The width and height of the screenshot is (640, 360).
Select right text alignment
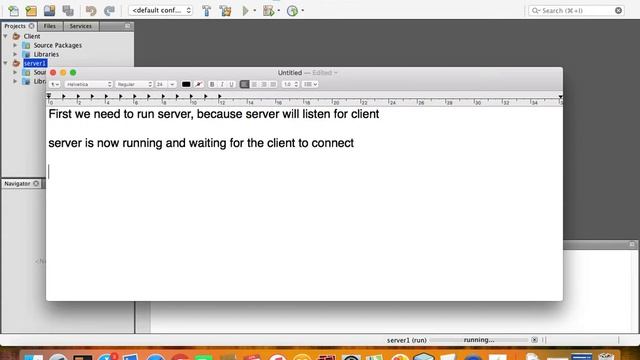click(x=264, y=84)
